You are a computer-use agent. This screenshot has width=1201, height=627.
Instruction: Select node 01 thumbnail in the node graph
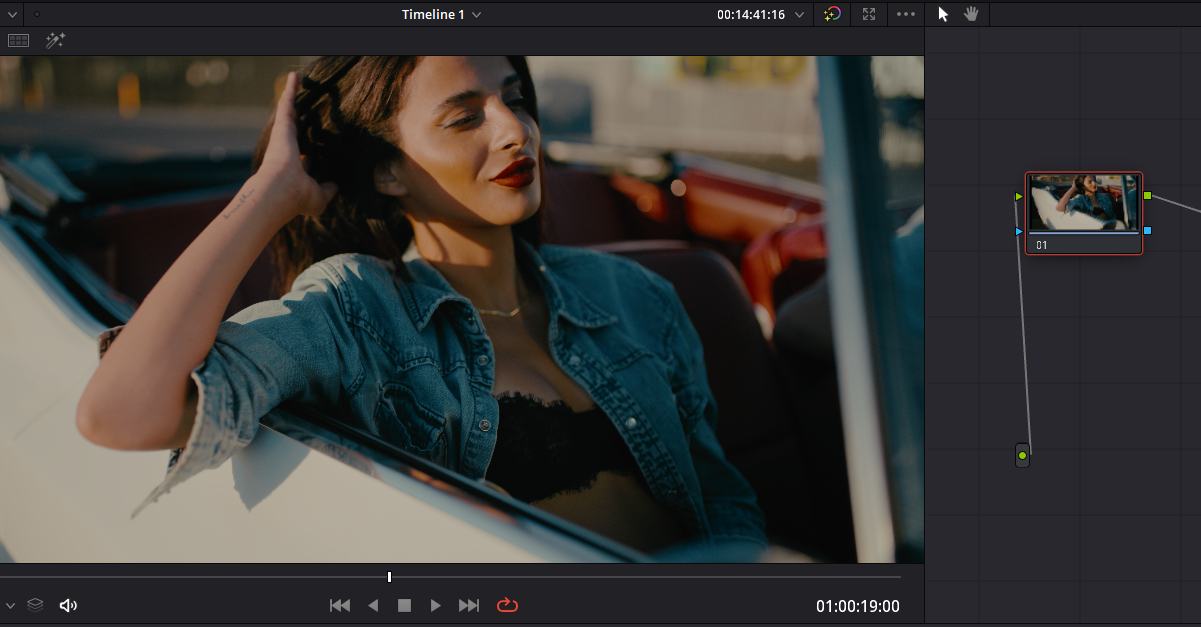point(1084,204)
